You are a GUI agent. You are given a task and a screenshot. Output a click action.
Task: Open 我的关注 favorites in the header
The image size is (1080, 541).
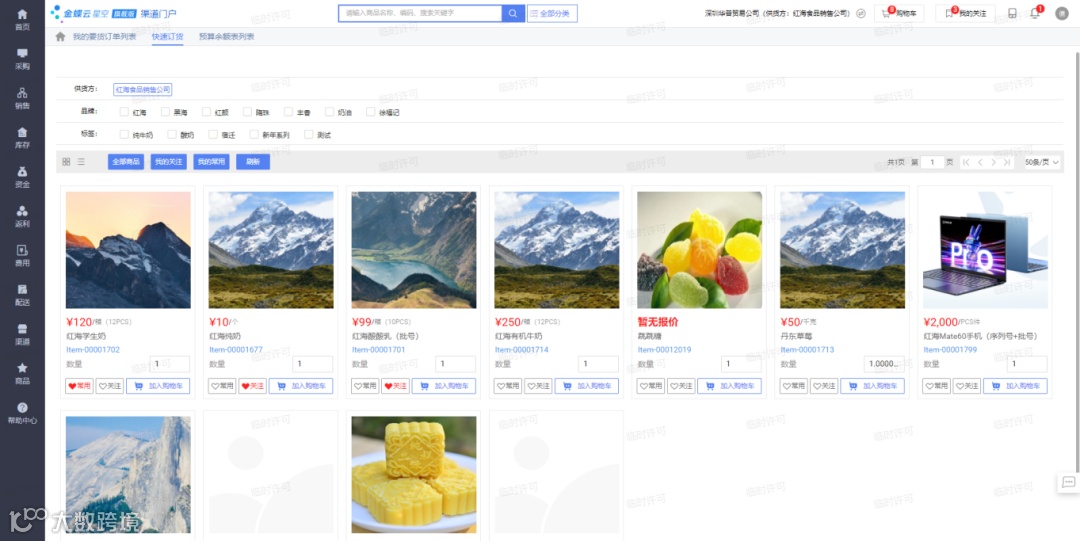click(965, 13)
